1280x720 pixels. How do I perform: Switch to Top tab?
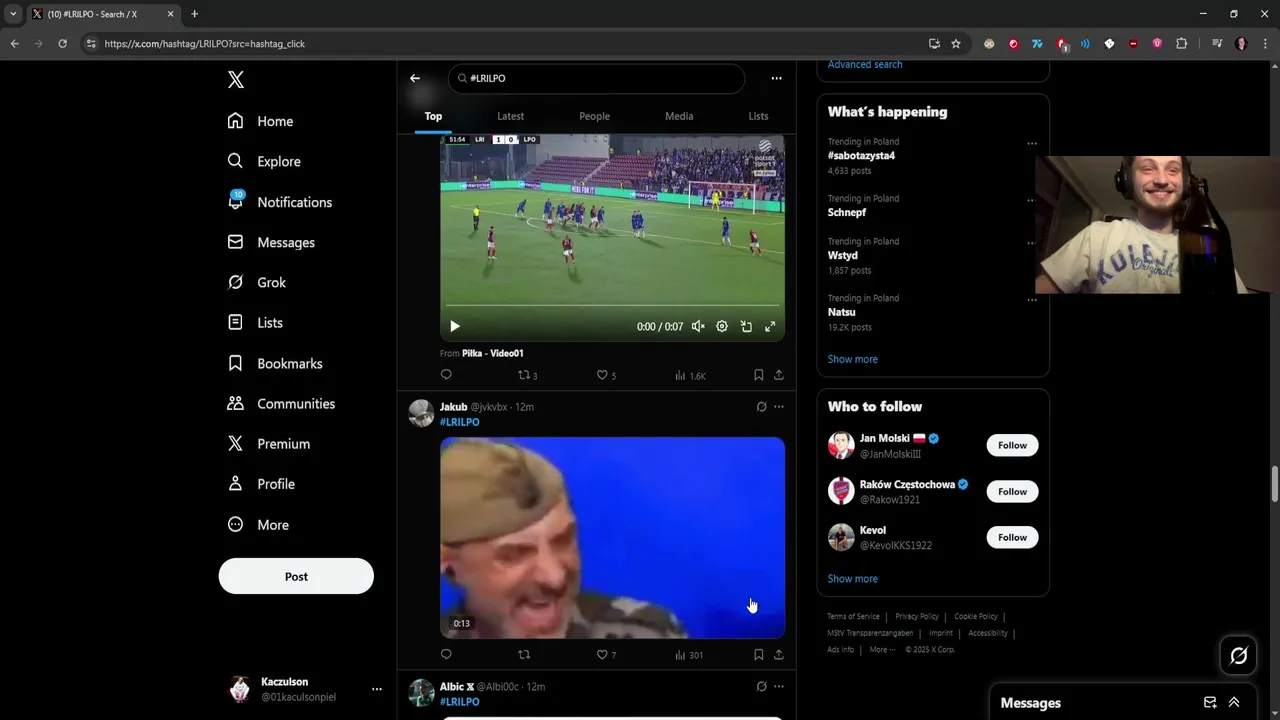[433, 116]
